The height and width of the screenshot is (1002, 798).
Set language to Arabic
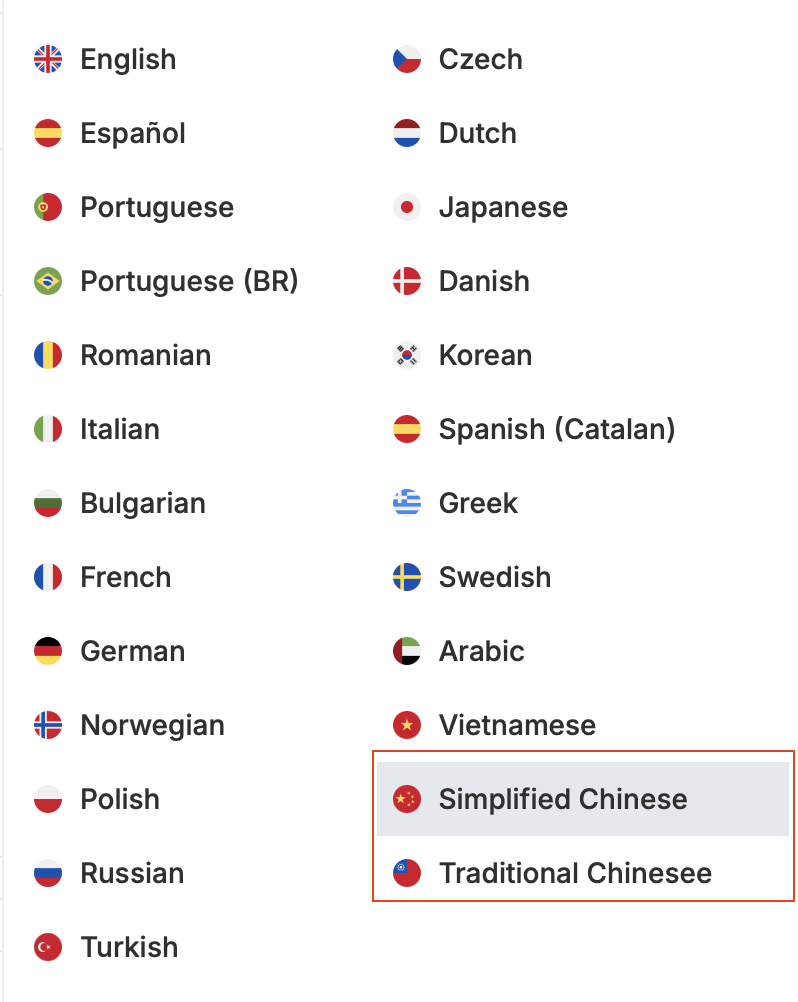(x=481, y=651)
